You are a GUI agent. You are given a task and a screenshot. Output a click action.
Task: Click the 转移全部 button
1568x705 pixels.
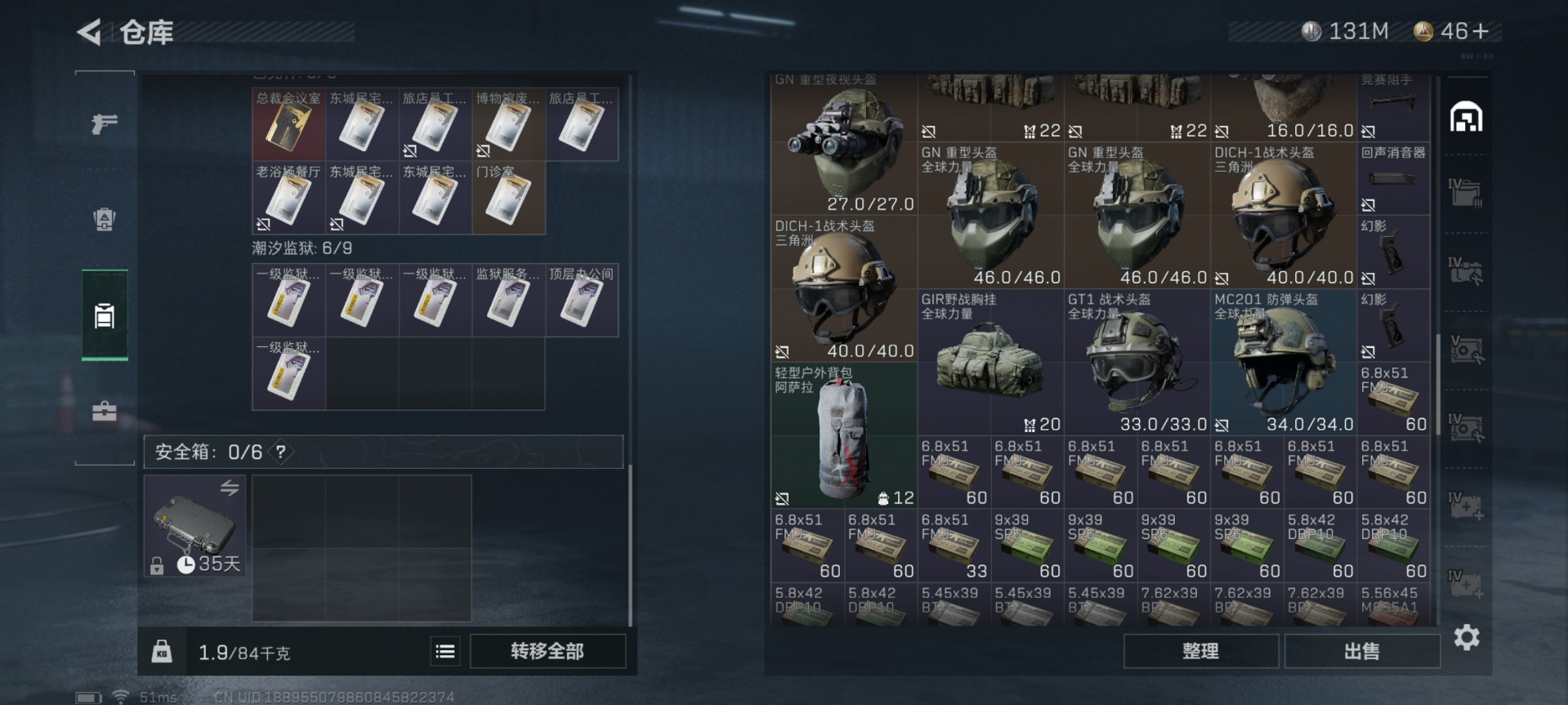coord(547,651)
